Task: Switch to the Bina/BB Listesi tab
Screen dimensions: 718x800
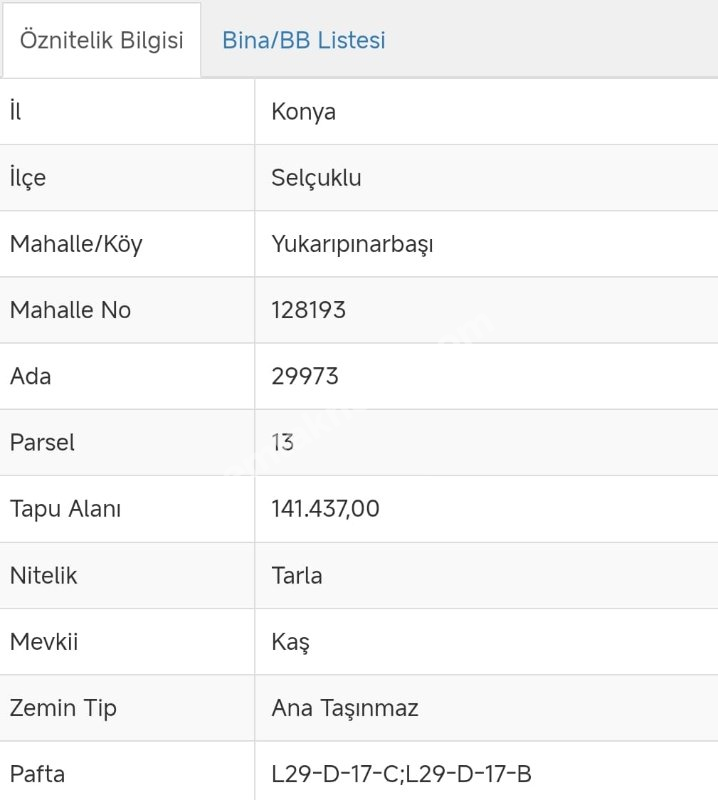Action: pyautogui.click(x=304, y=41)
